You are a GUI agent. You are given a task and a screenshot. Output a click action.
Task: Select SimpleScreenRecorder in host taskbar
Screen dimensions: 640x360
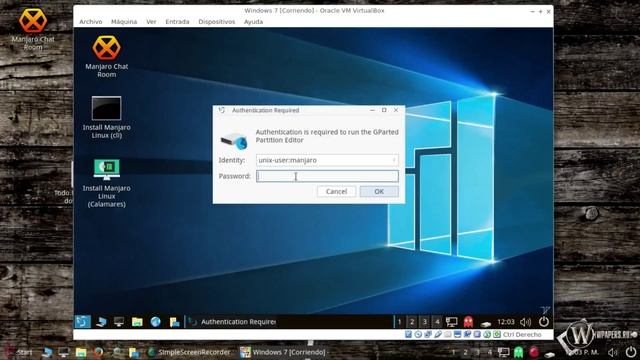point(189,352)
